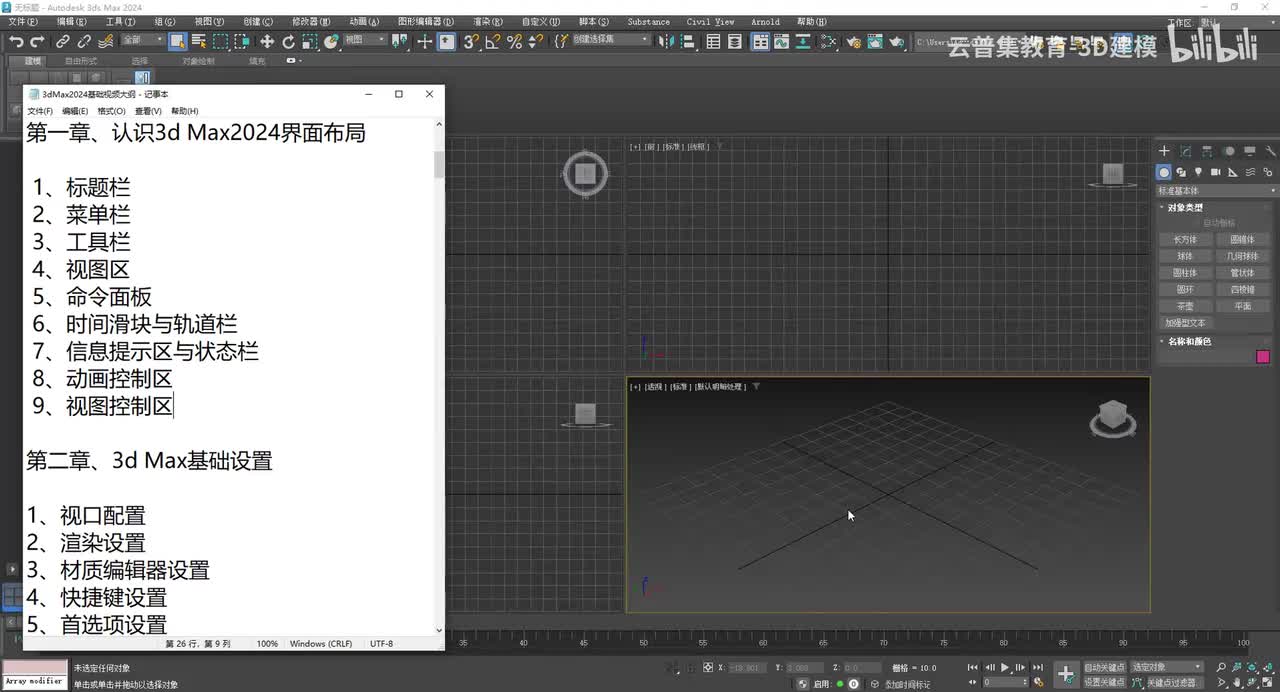Open the [透视] perspective viewport label menu
This screenshot has height=692, width=1280.
pyautogui.click(x=654, y=387)
